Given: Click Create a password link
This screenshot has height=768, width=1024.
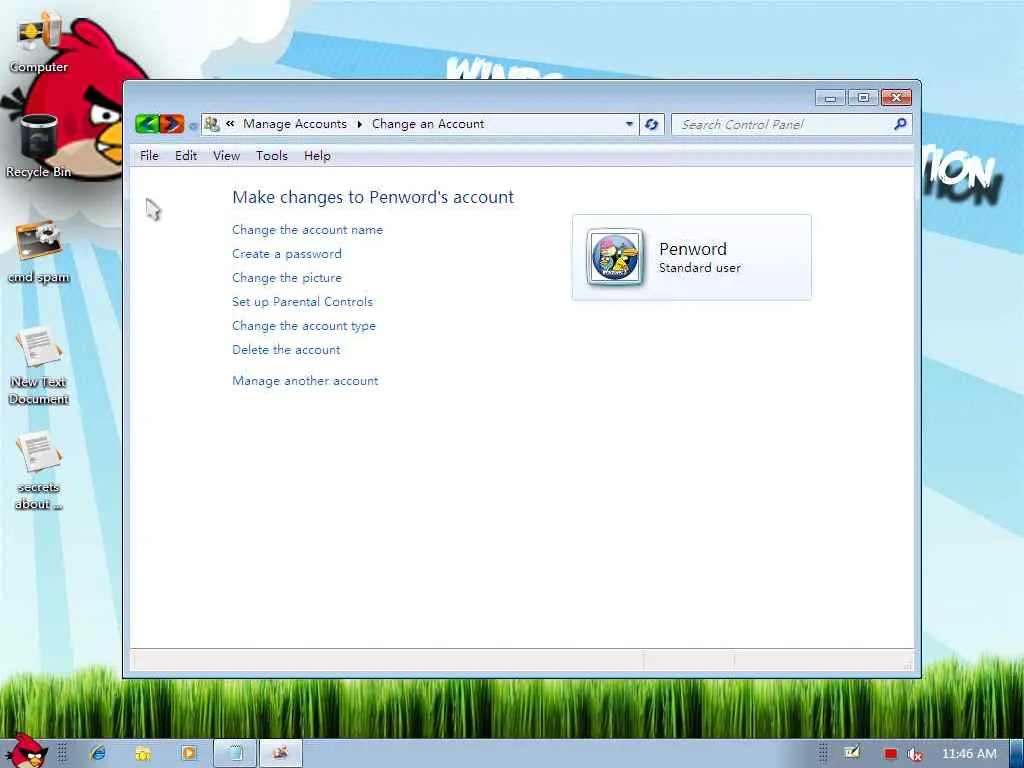Looking at the screenshot, I should coord(287,253).
